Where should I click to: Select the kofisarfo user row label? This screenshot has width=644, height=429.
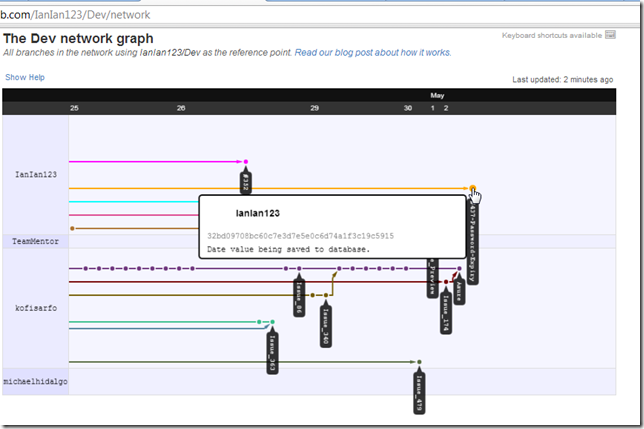pyautogui.click(x=36, y=307)
